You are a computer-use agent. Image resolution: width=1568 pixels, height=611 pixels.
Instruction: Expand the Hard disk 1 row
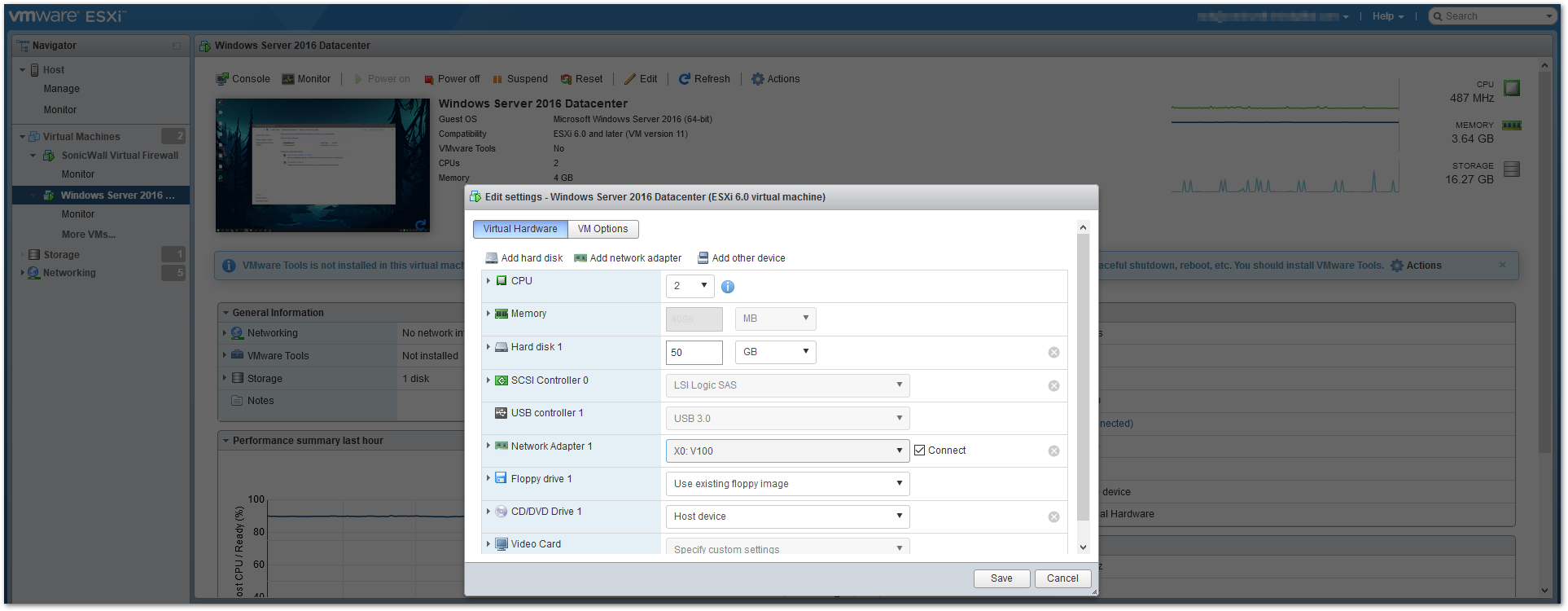[x=488, y=347]
